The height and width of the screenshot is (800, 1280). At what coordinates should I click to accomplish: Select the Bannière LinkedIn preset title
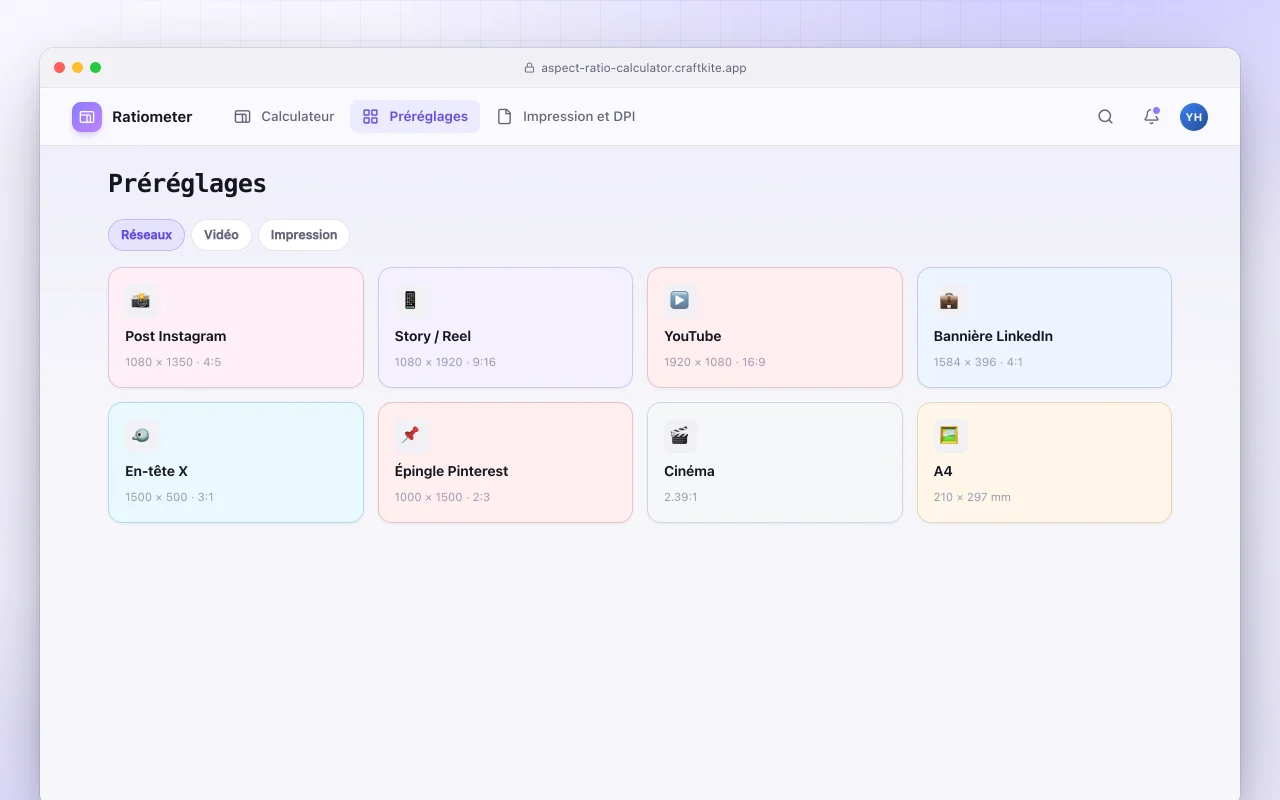(x=993, y=336)
